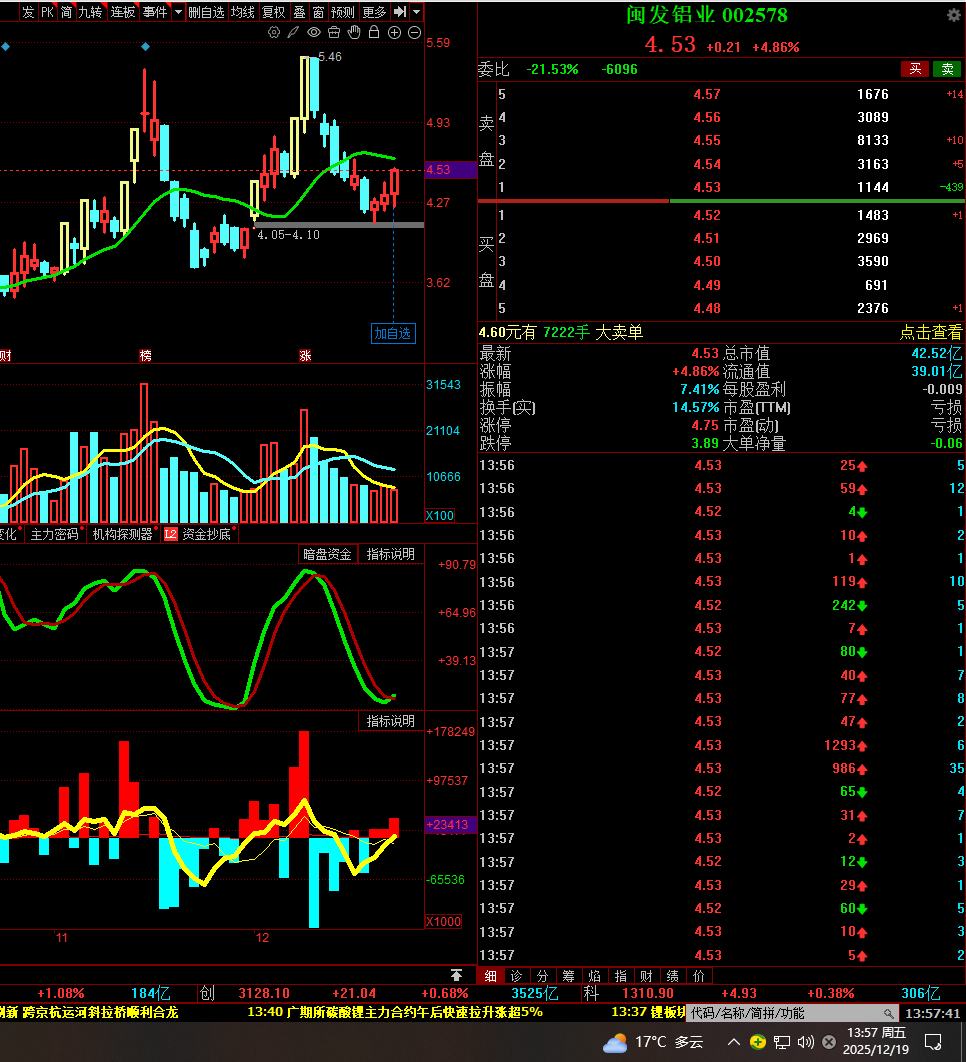Open the toolbox icon on chart toolbar
This screenshot has height=1062, width=966.
(334, 32)
